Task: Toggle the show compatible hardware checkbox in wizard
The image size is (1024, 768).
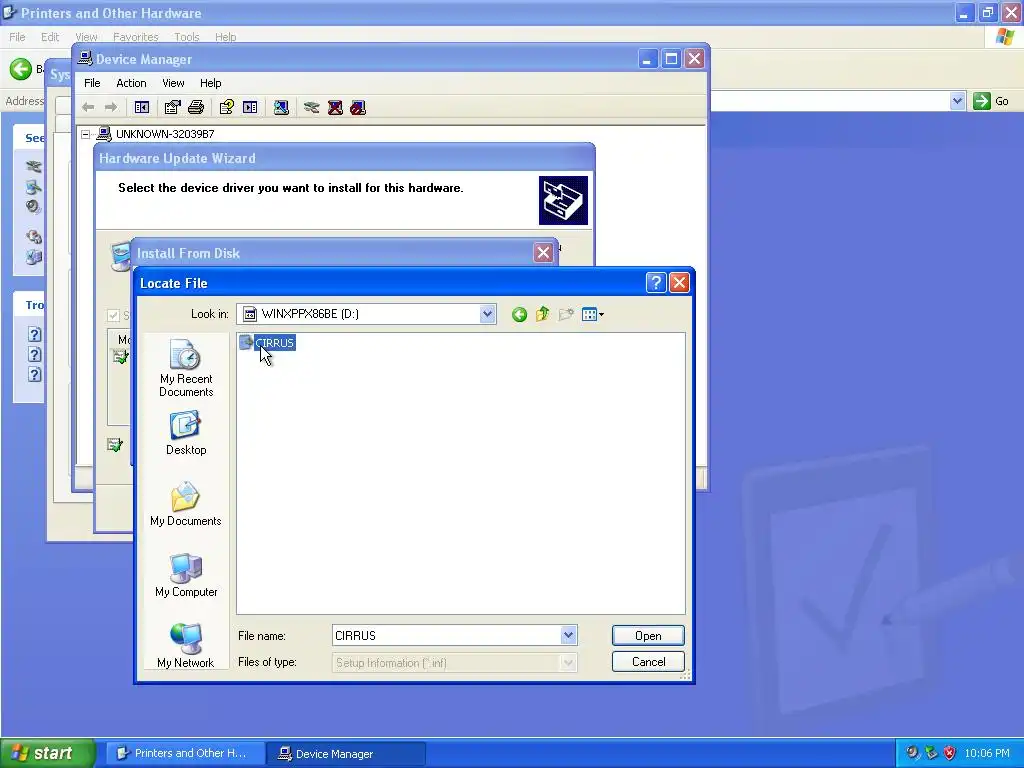Action: [113, 315]
